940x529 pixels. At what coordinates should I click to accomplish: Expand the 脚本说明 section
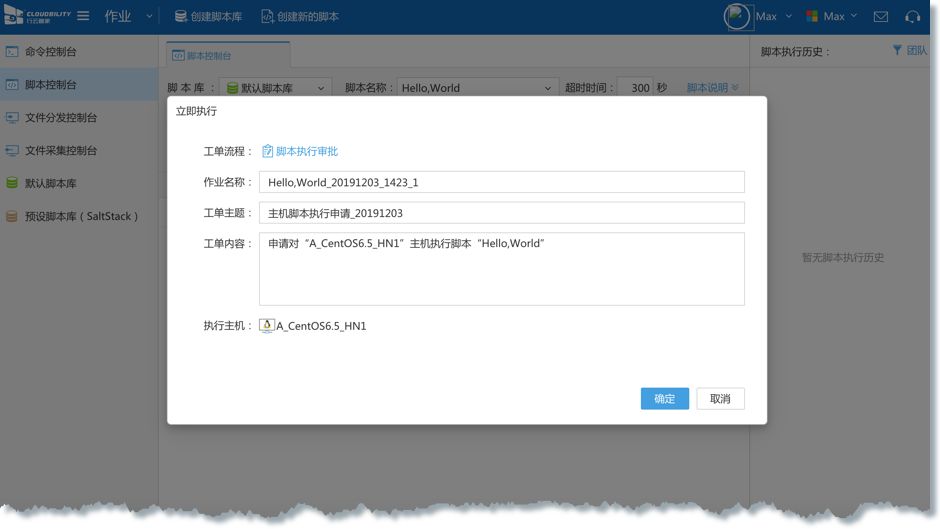pyautogui.click(x=712, y=88)
